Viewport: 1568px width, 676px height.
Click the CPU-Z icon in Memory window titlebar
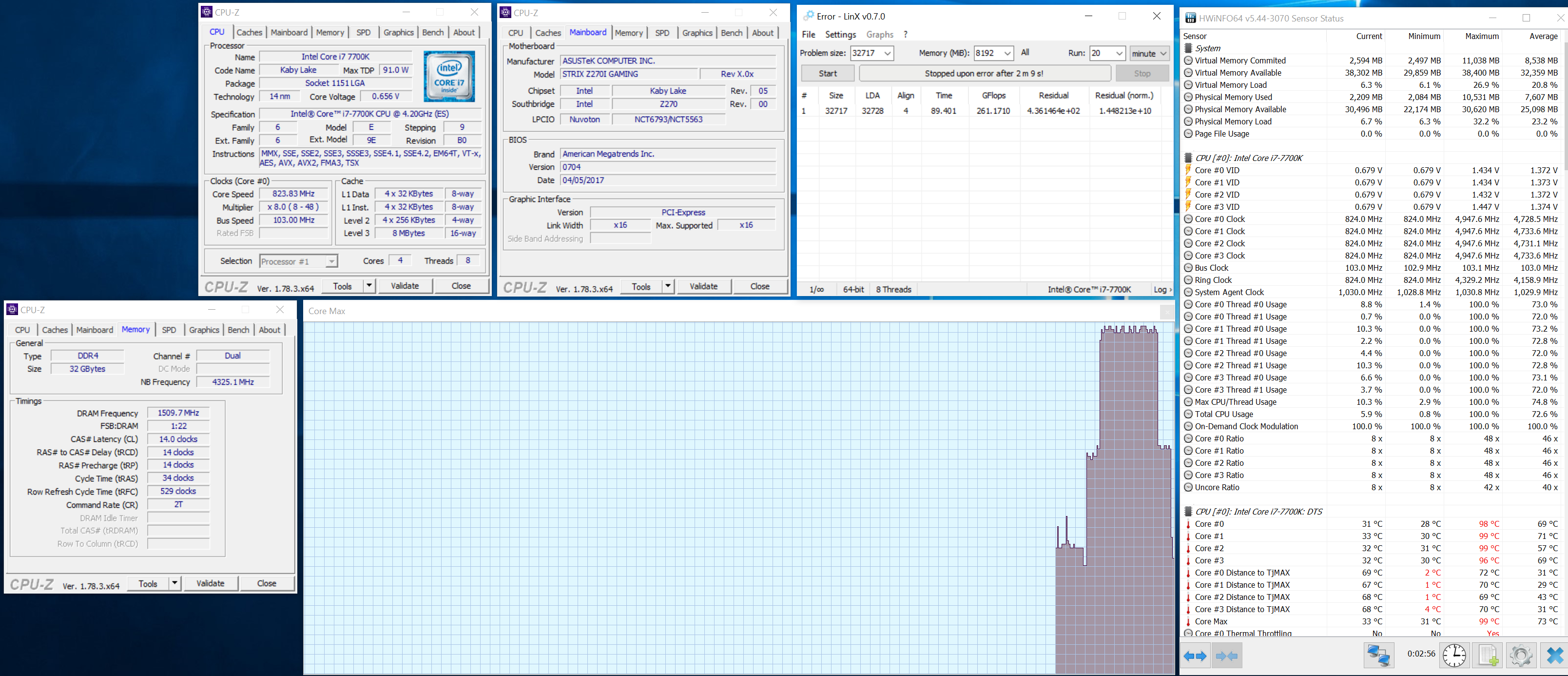coord(12,309)
